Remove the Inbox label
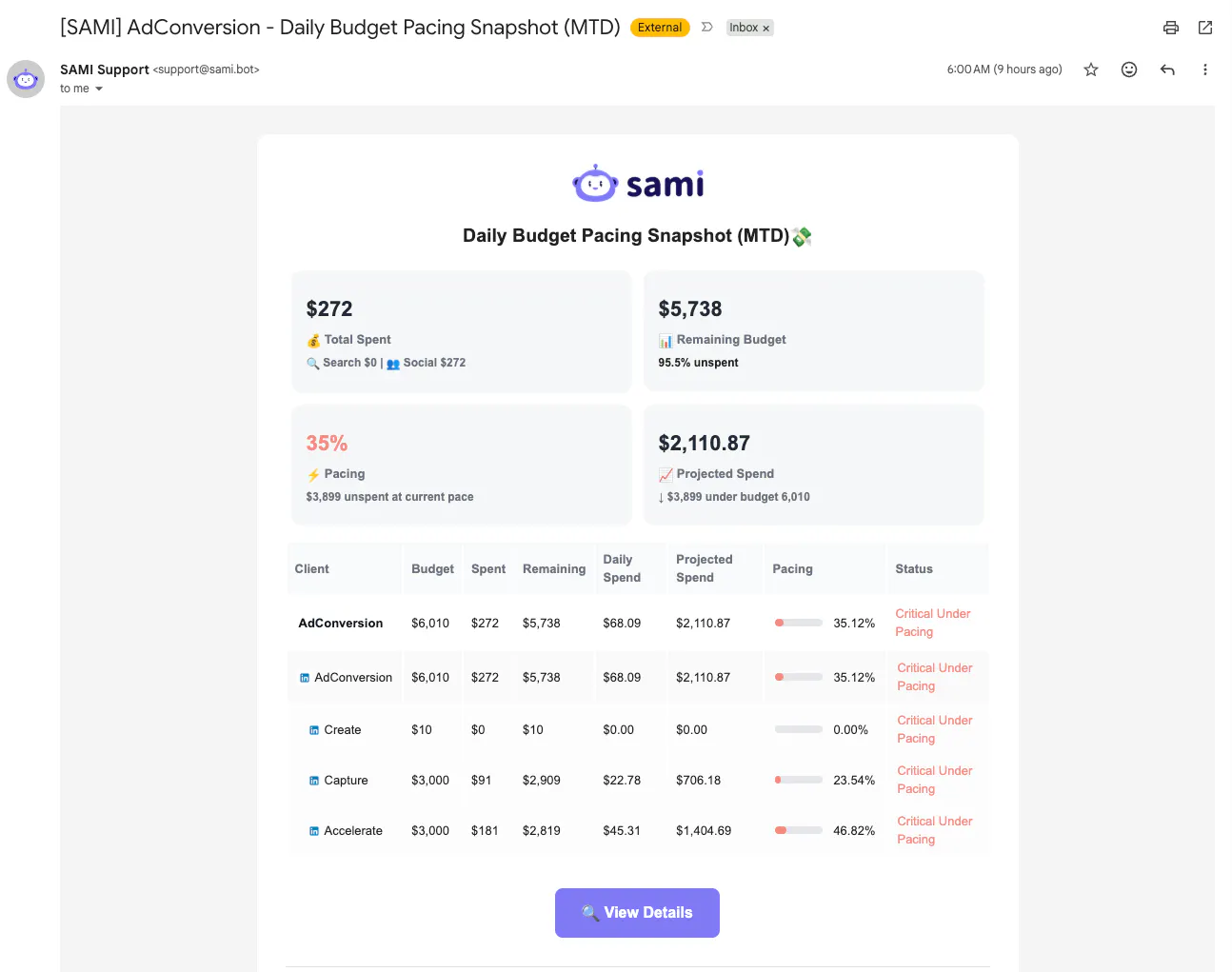Screen dimensions: 1232x972 (x=765, y=29)
